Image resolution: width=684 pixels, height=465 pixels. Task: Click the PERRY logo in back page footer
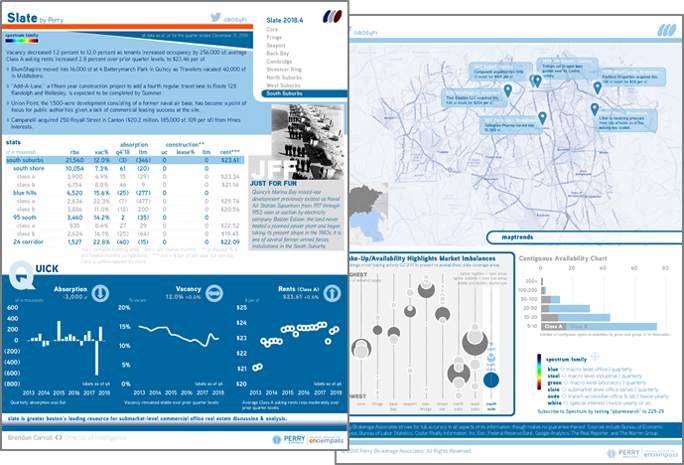click(x=623, y=453)
